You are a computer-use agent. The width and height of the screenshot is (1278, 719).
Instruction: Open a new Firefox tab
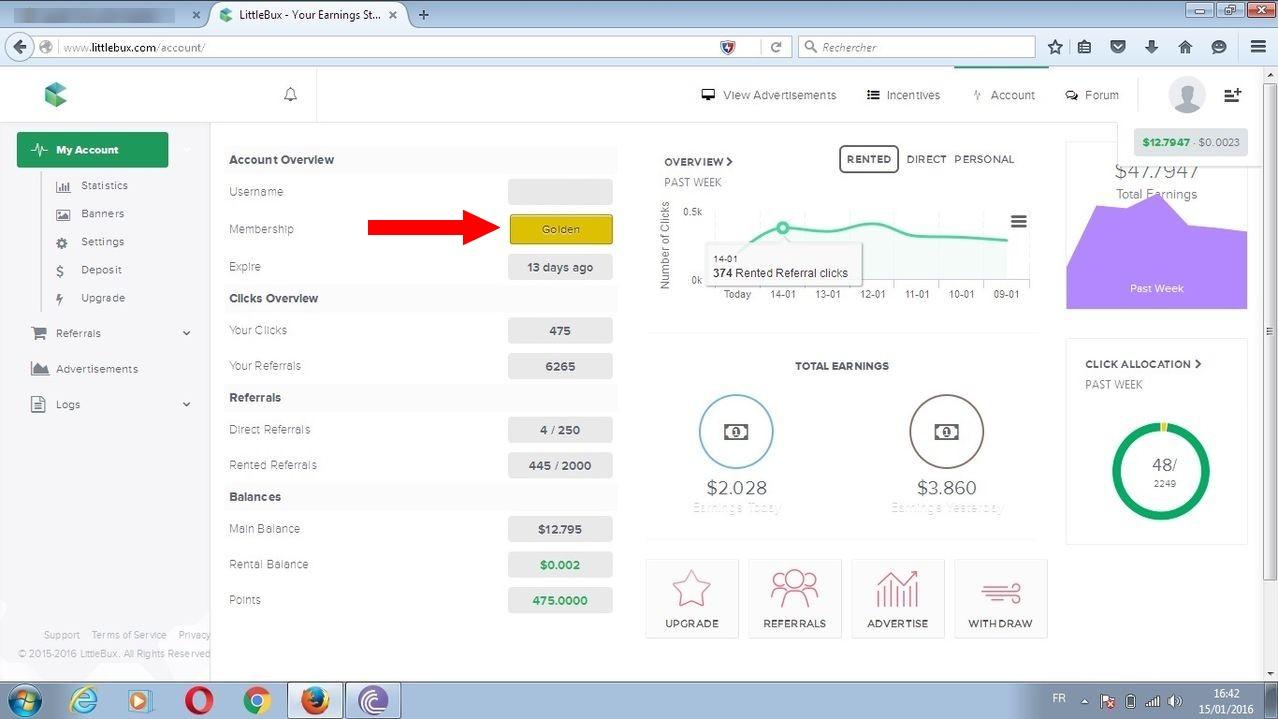point(424,15)
